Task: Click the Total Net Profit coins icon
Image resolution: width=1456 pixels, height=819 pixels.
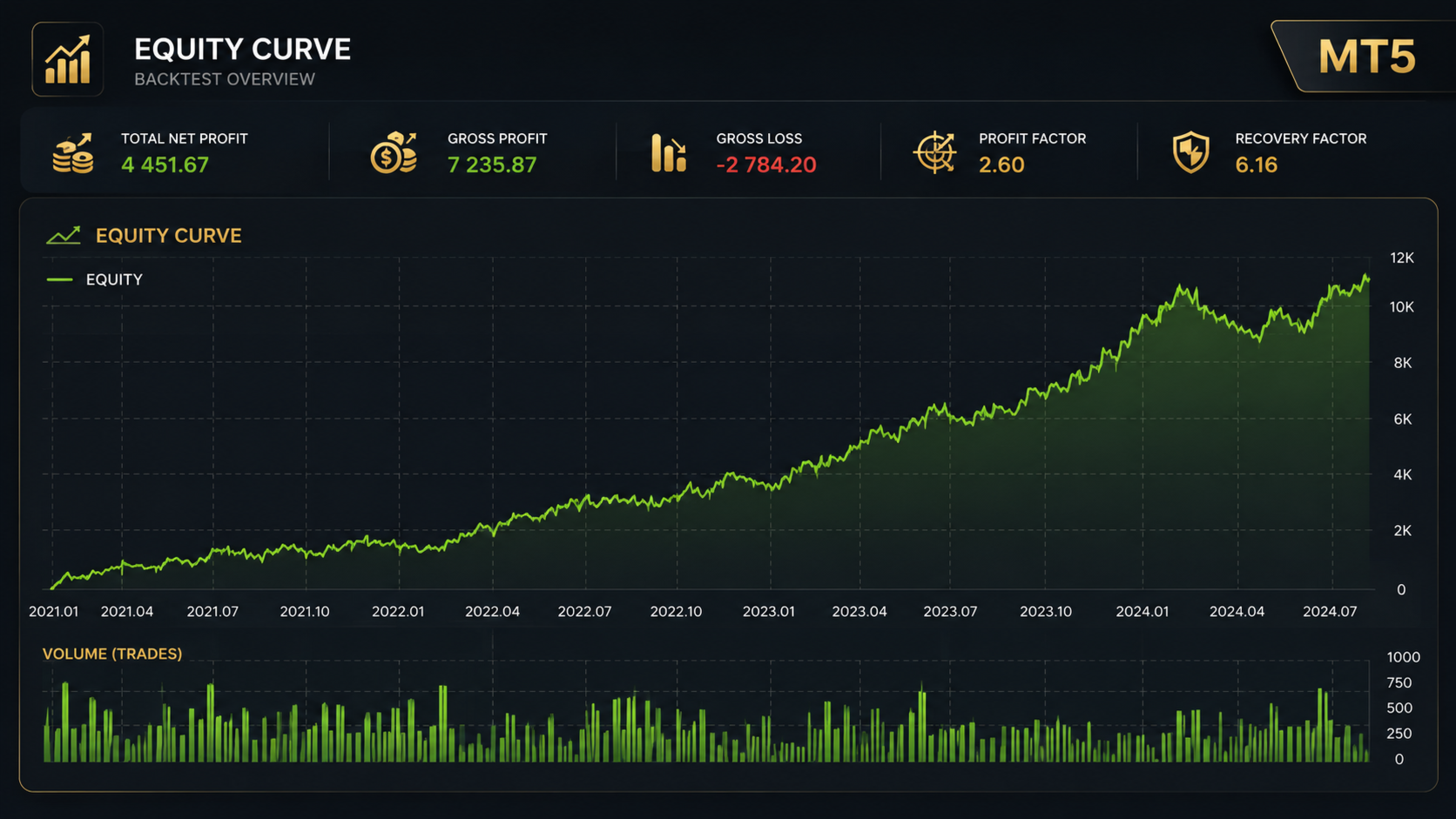Action: tap(73, 153)
